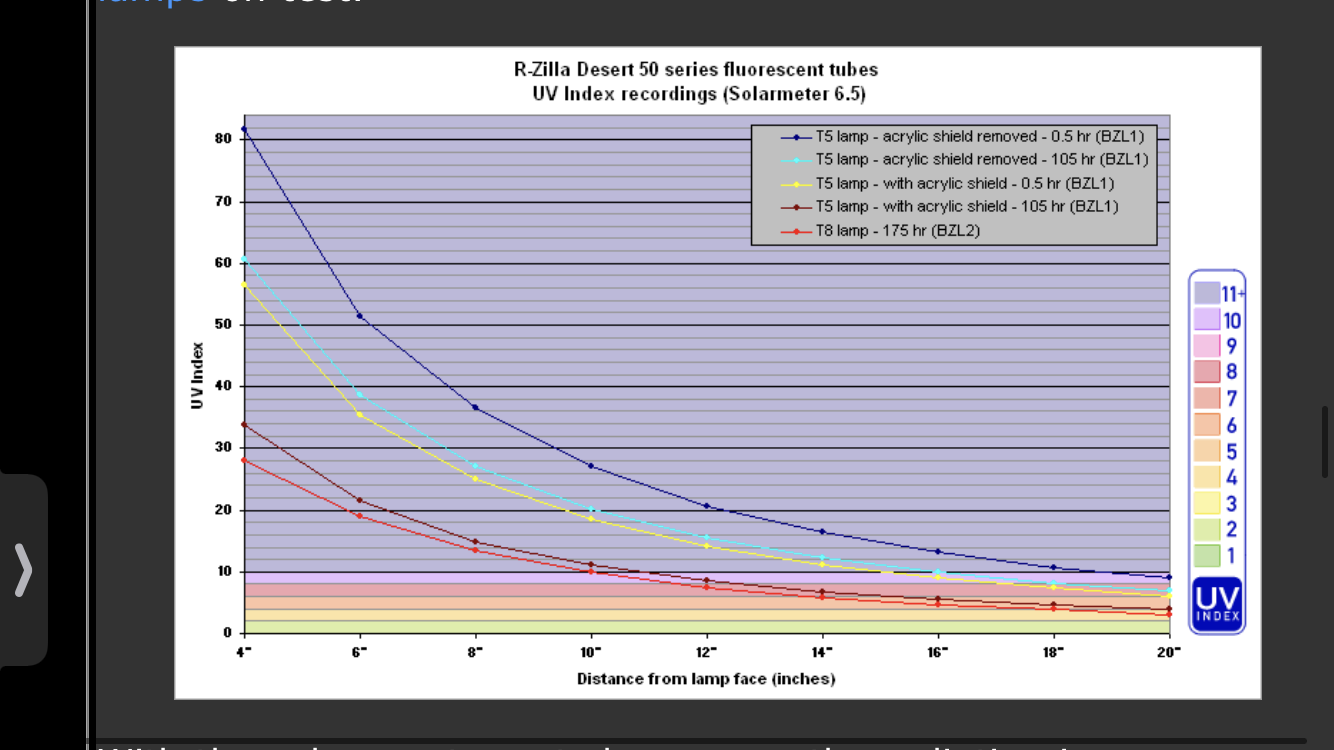
Task: Click the UV index 6 orange swatch
Action: (1205, 424)
